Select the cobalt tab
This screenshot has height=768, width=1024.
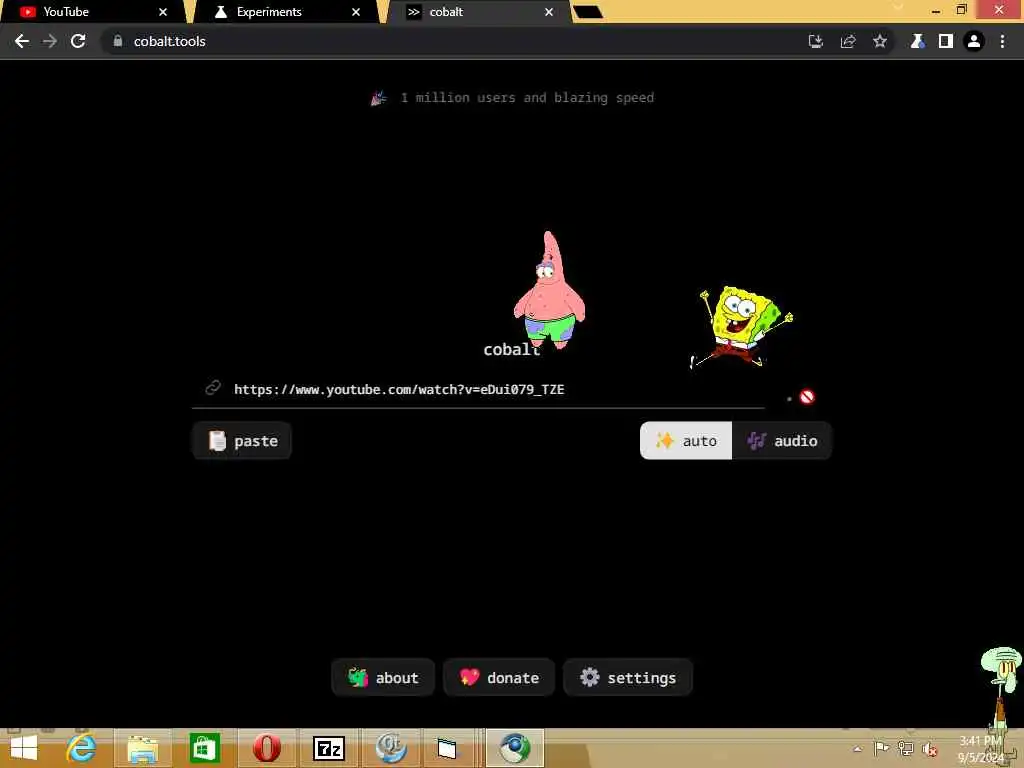point(480,12)
